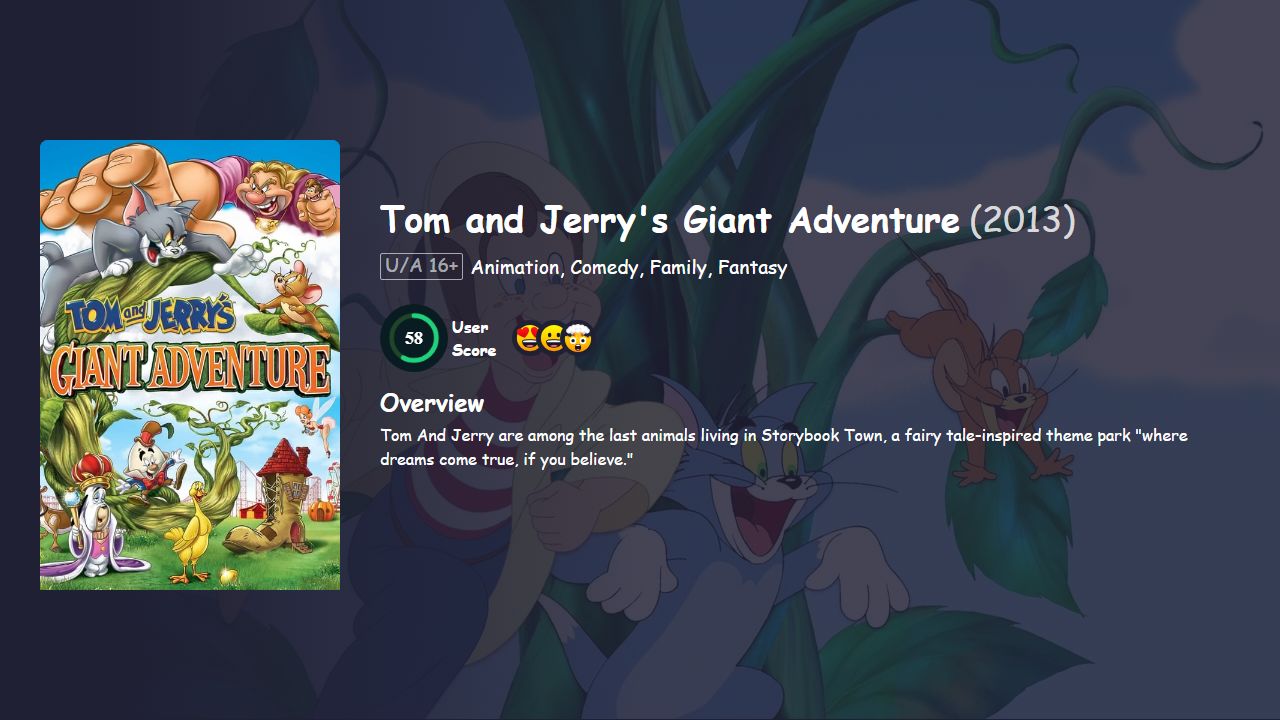Select the mind-blown emoji reaction
Image resolution: width=1280 pixels, height=720 pixels.
click(578, 338)
